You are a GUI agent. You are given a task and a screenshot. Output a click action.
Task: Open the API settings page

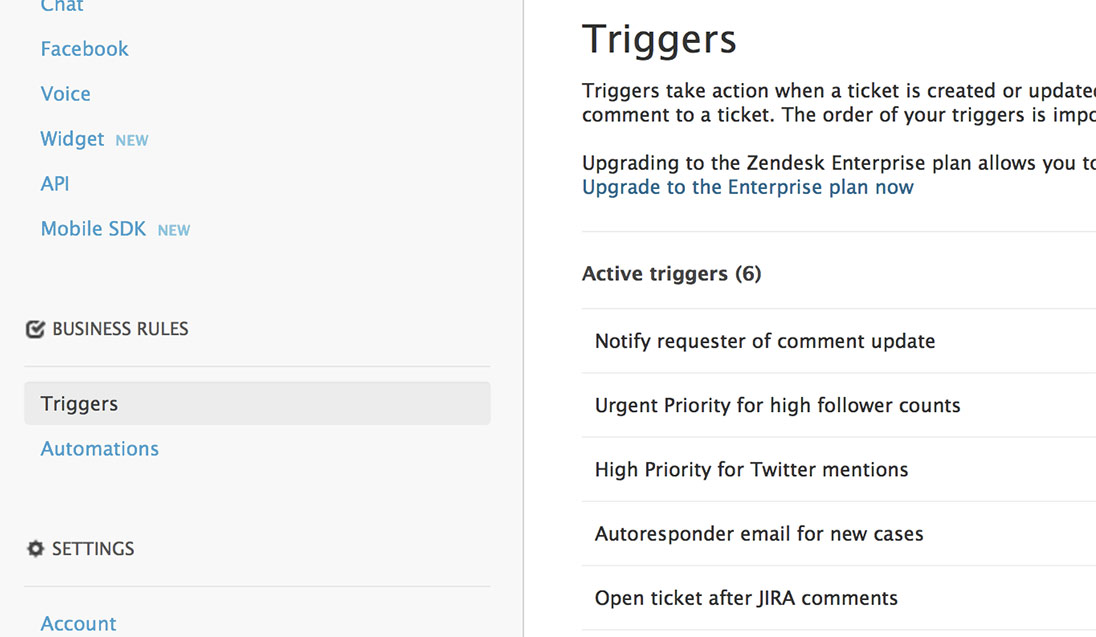pyautogui.click(x=54, y=183)
